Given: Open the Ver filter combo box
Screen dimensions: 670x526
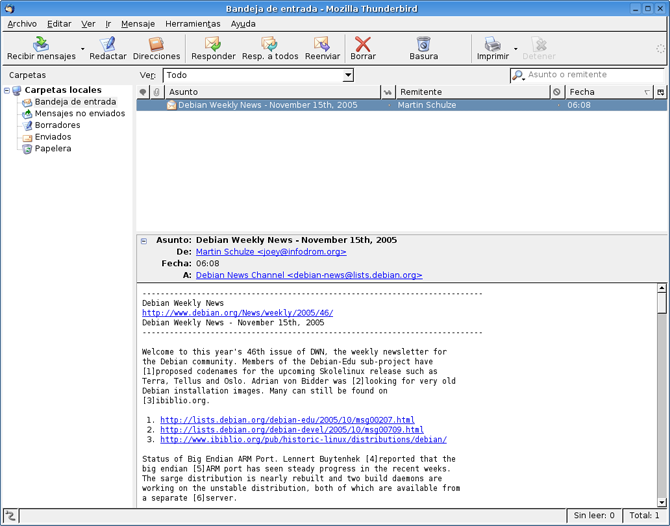Looking at the screenshot, I should (258, 75).
